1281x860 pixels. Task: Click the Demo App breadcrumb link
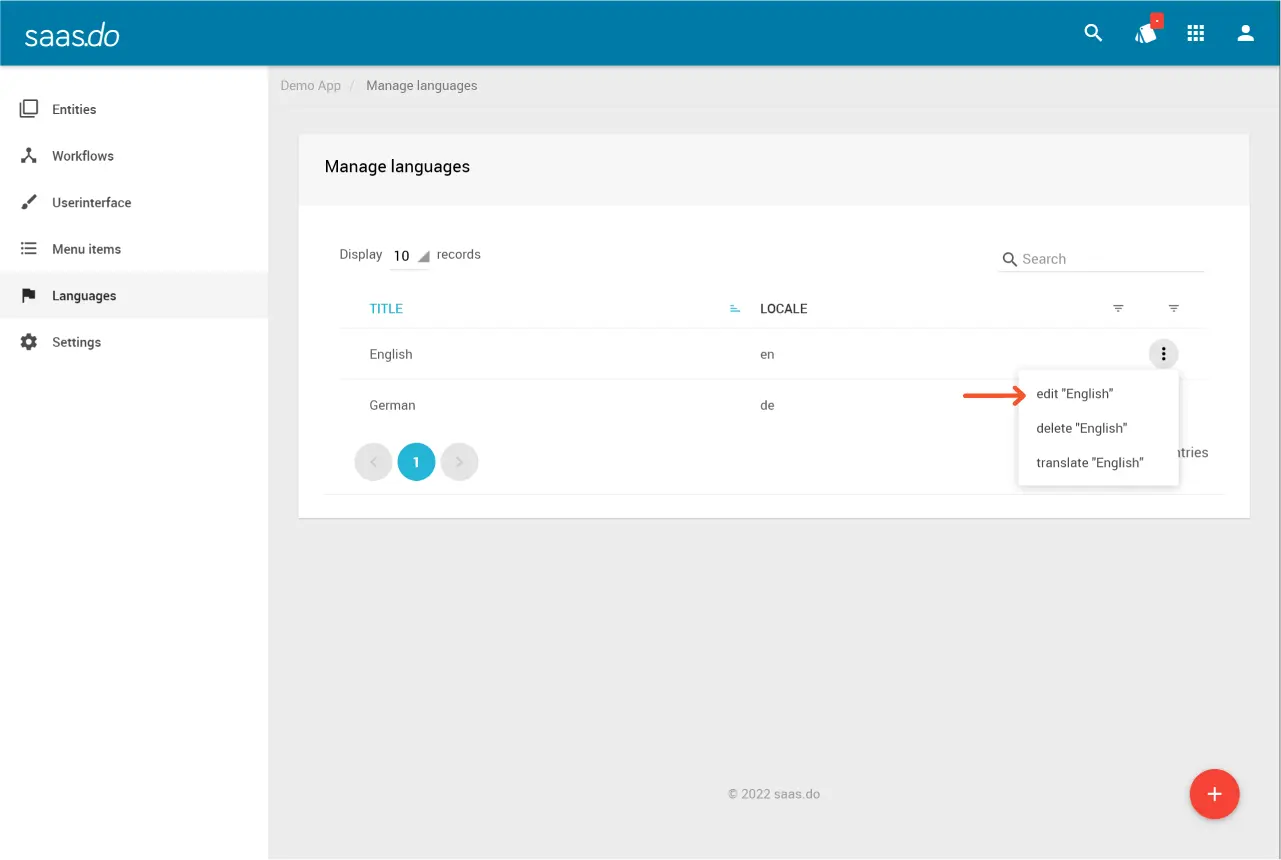click(310, 86)
